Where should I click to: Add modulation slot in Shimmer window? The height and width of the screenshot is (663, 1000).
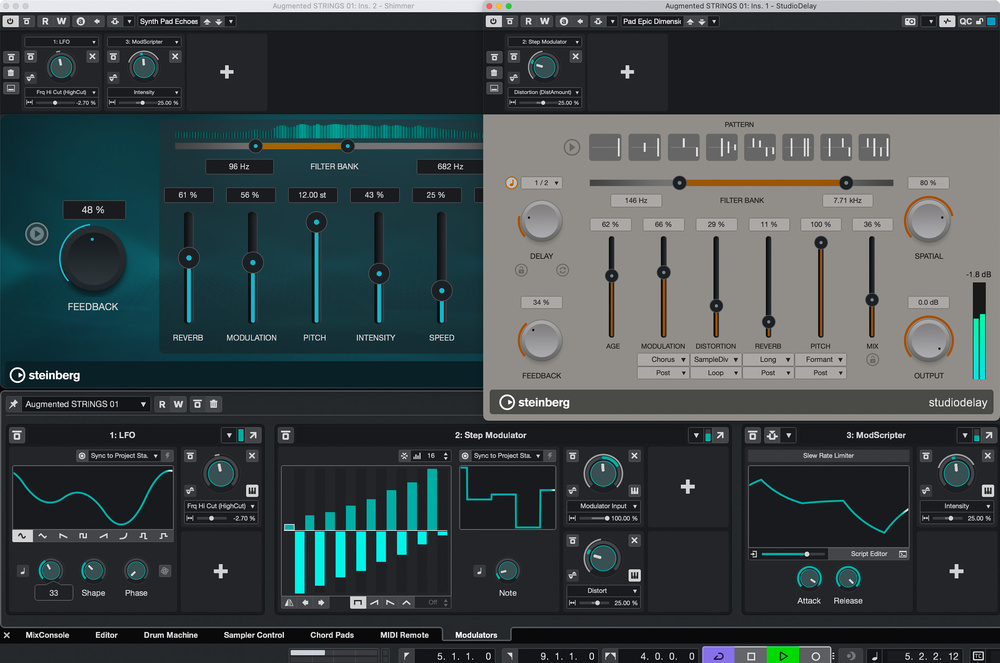226,72
